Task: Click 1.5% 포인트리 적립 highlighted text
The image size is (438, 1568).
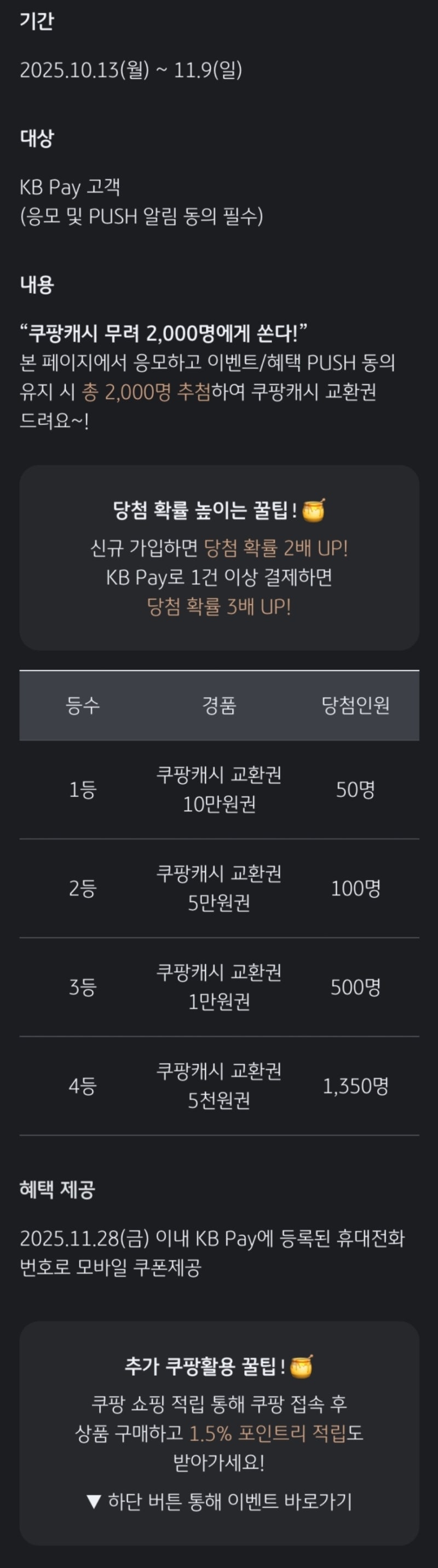Action: pyautogui.click(x=268, y=1433)
